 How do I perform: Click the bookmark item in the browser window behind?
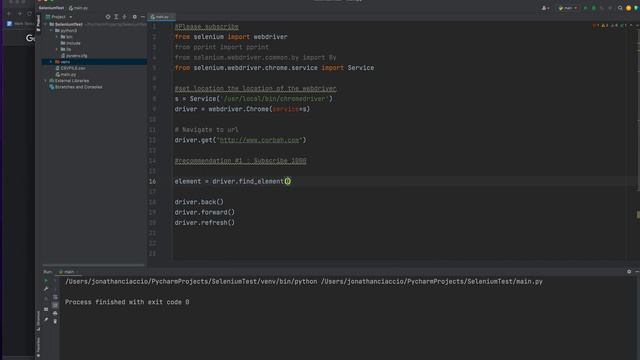pos(20,24)
